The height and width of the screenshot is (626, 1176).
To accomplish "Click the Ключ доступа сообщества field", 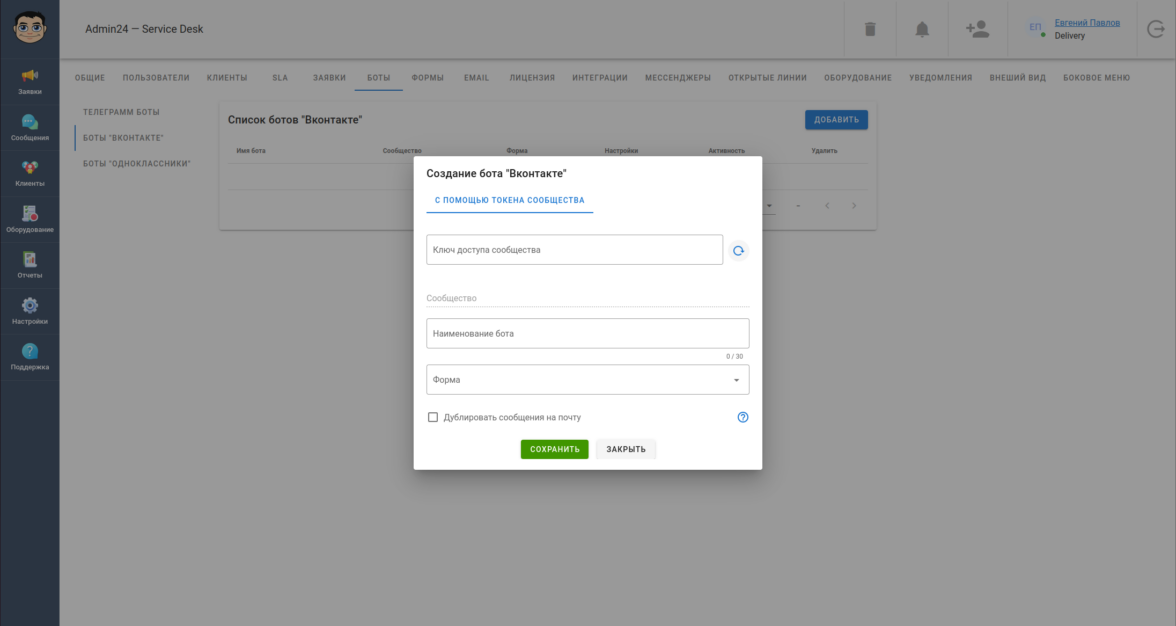I will (574, 250).
